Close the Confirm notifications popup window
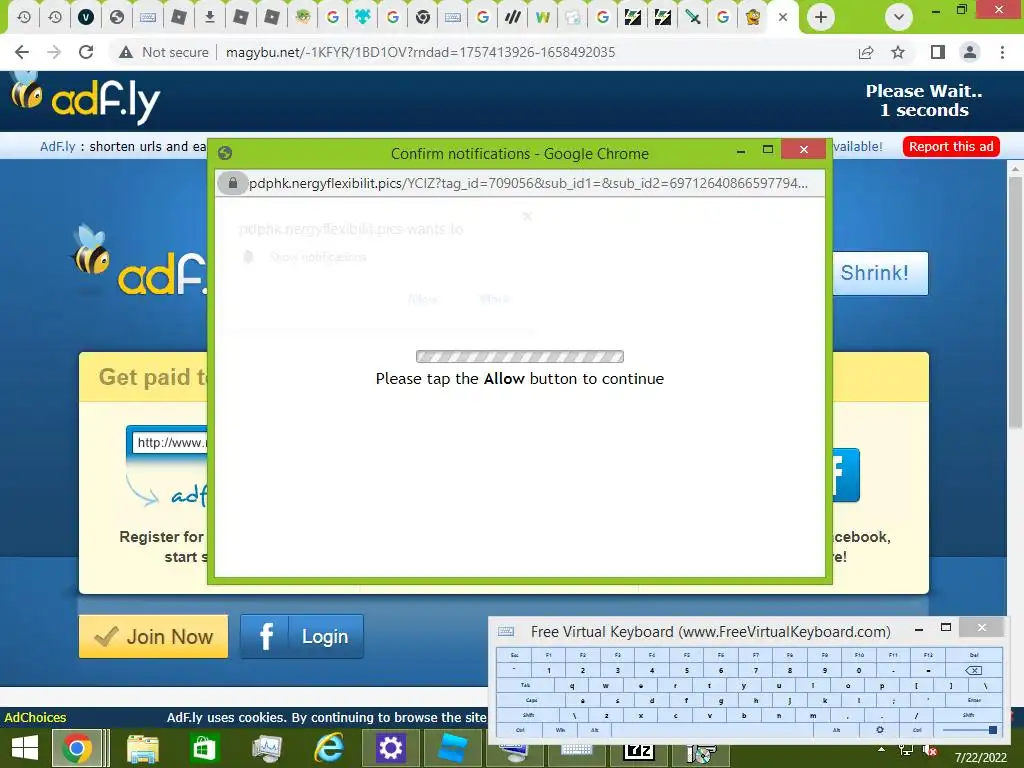The image size is (1024, 768). pos(803,150)
